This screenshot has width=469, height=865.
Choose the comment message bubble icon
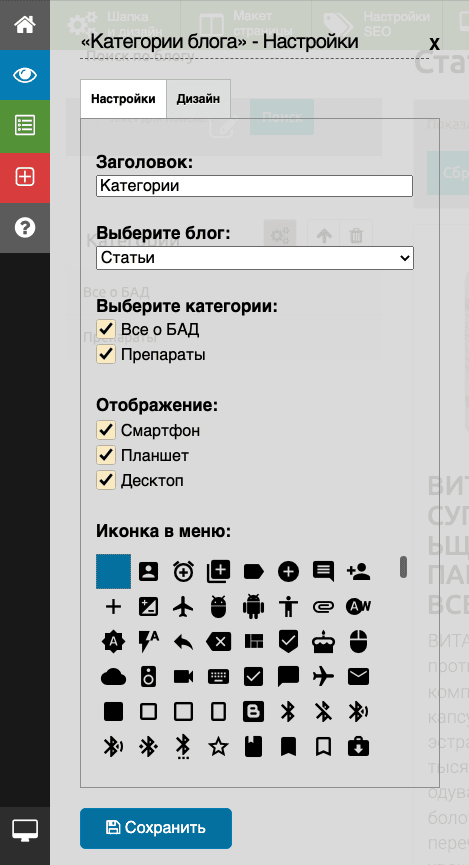tap(323, 572)
